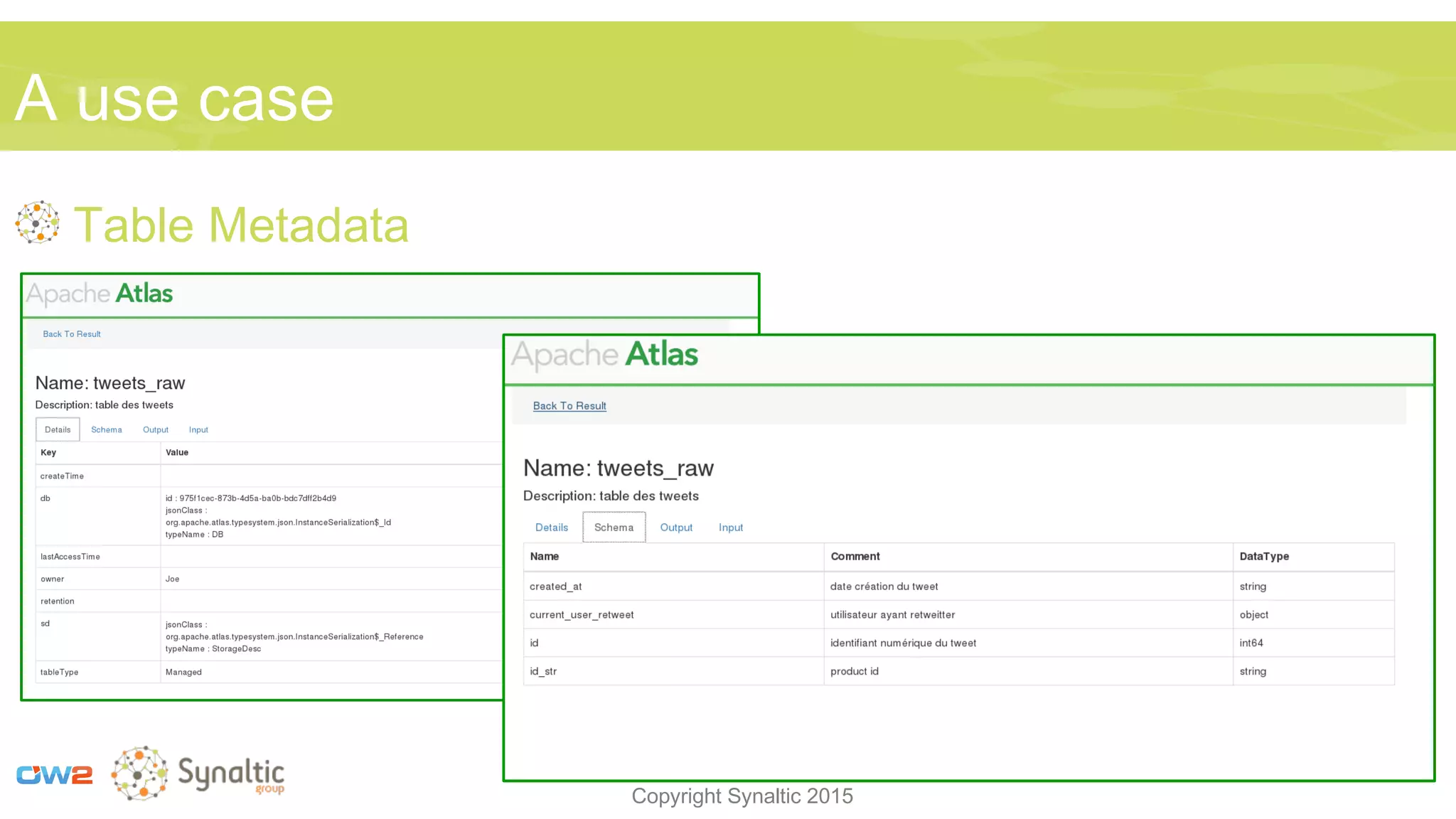Screen dimensions: 1456x819
Task: Click the db id value 975f1cec-873b-4d5a
Action: coord(250,498)
